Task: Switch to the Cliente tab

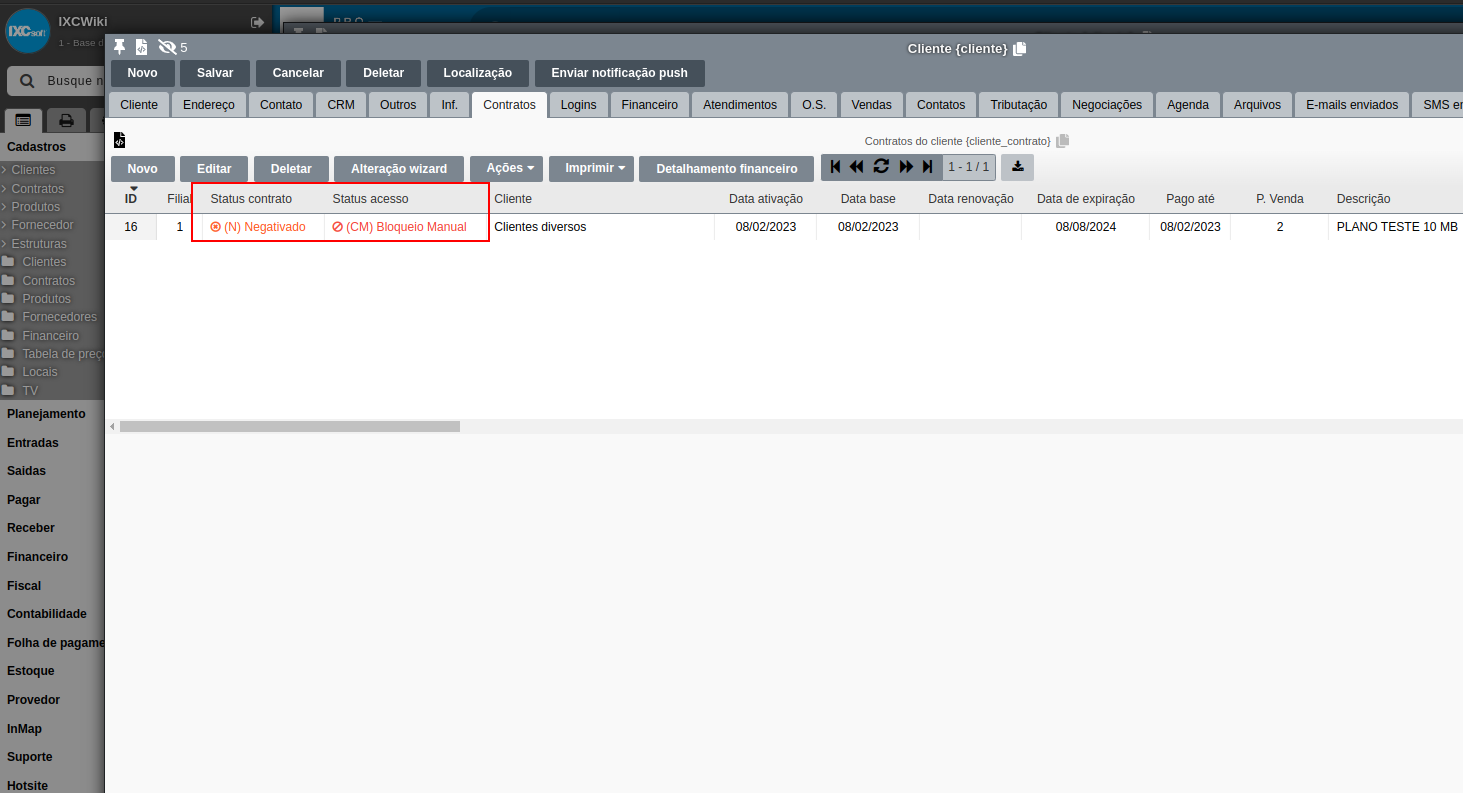Action: click(139, 105)
